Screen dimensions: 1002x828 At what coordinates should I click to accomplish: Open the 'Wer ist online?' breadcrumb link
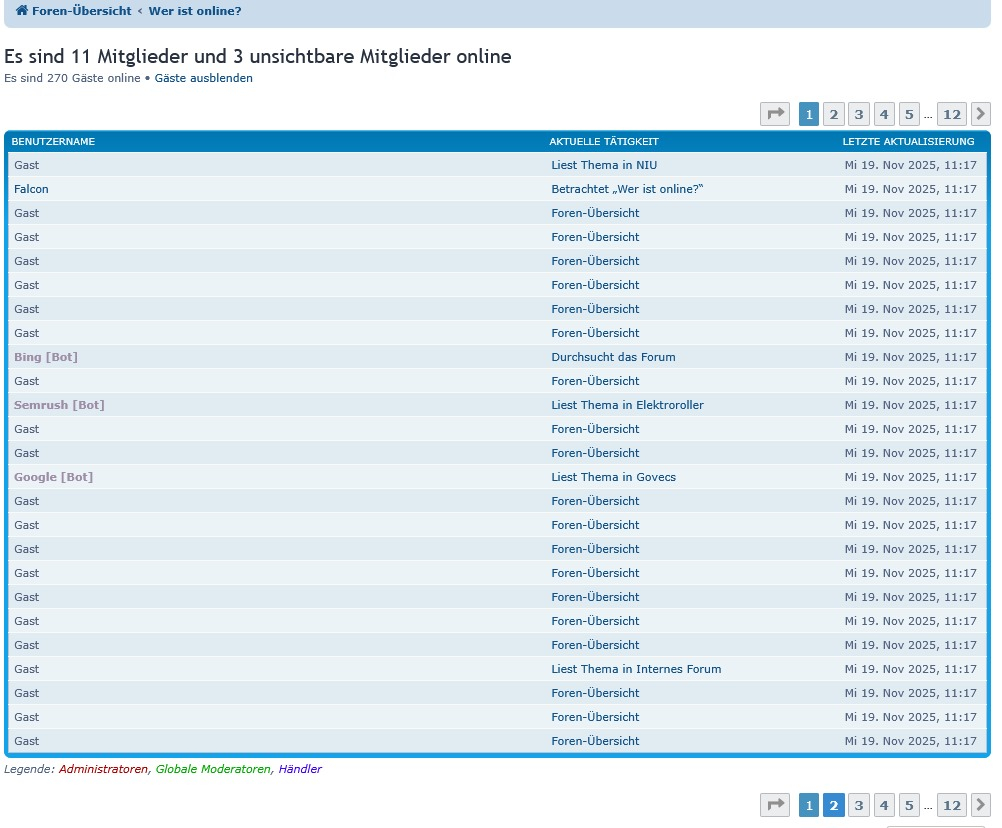pyautogui.click(x=195, y=11)
